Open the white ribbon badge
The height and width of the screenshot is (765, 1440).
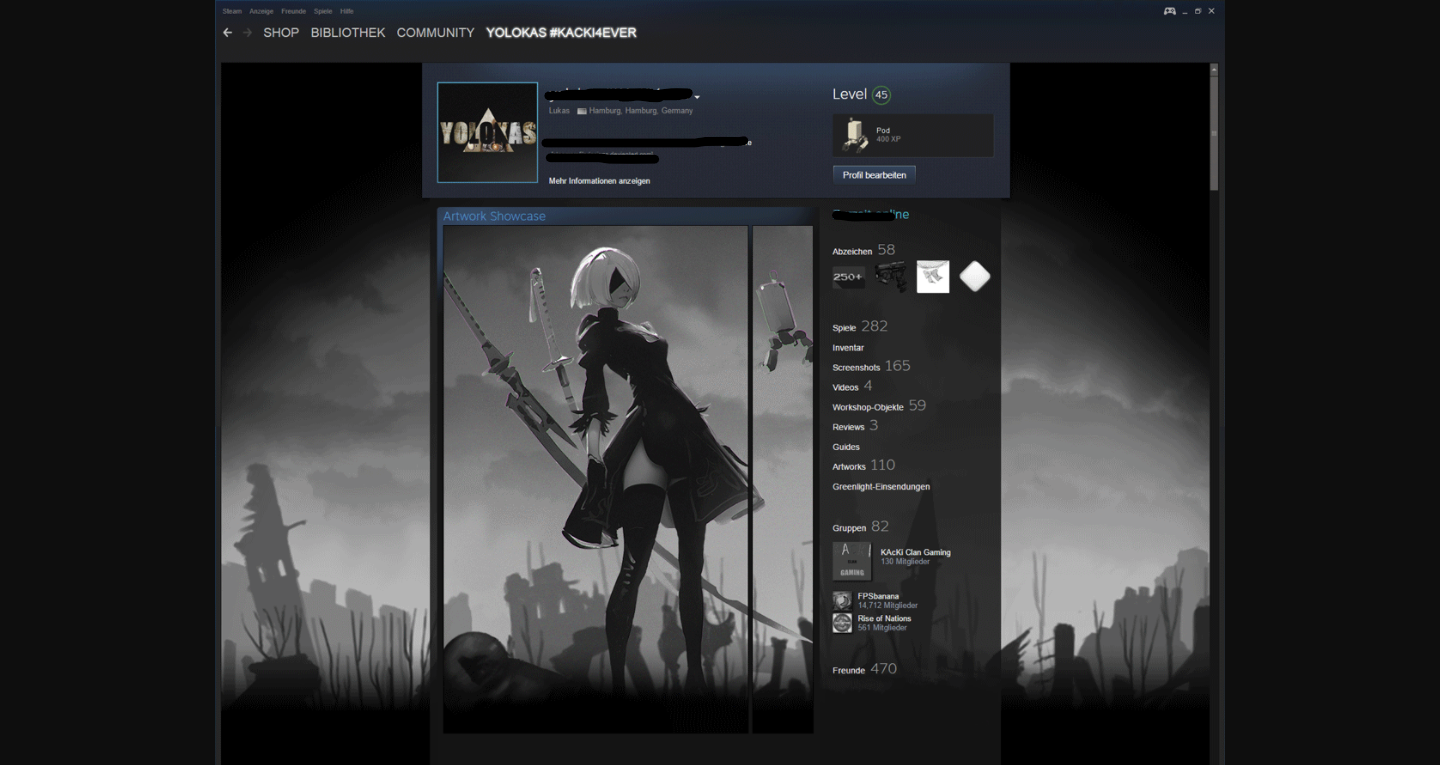(933, 277)
